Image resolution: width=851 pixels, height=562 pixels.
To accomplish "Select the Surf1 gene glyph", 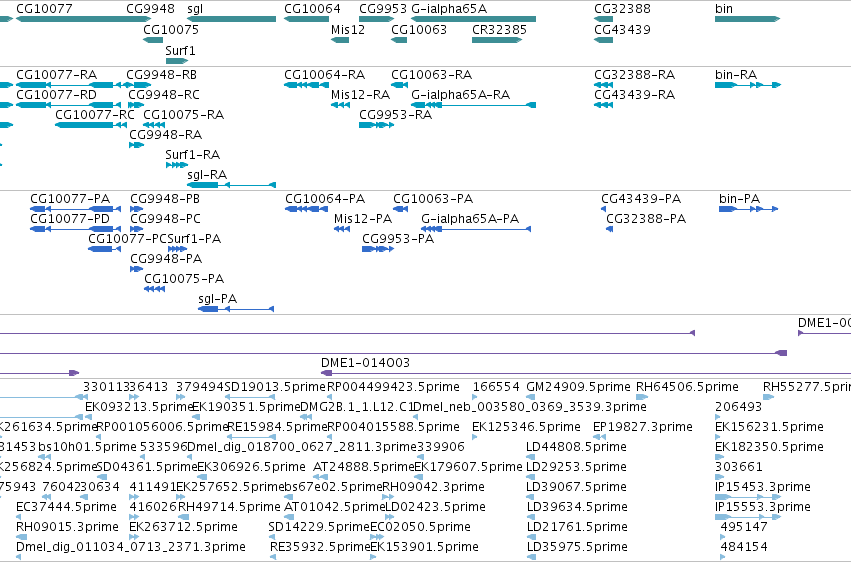I will (x=176, y=61).
